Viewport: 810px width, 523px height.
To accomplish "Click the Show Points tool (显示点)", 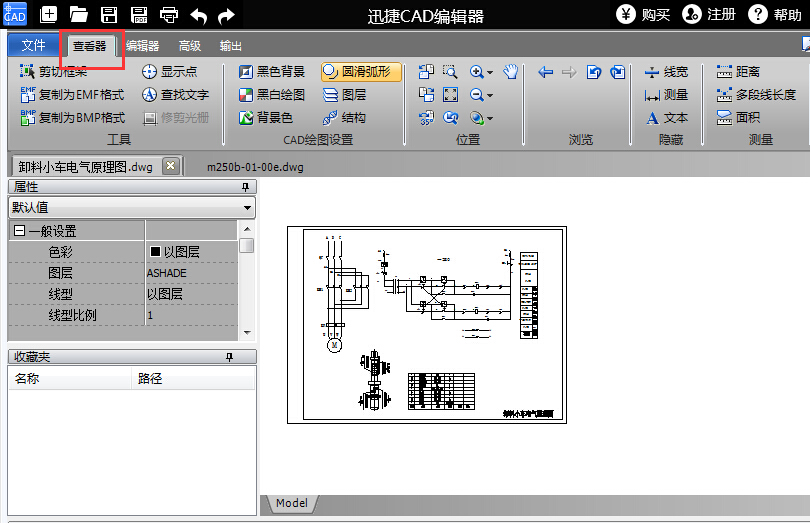I will pyautogui.click(x=169, y=71).
